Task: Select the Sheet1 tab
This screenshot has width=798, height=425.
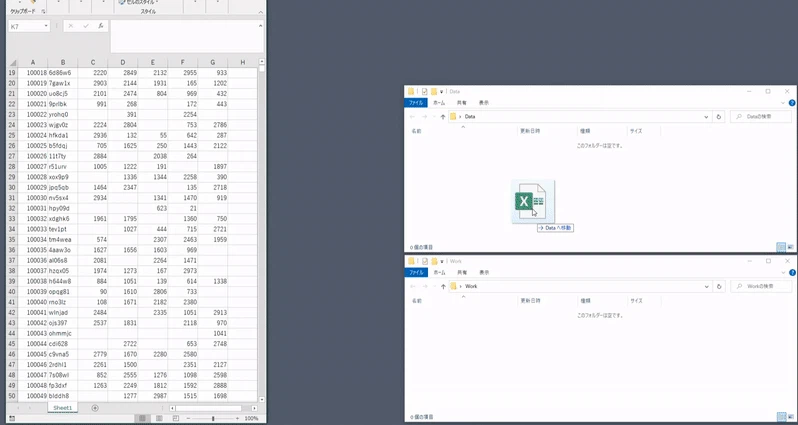Action: click(x=63, y=408)
